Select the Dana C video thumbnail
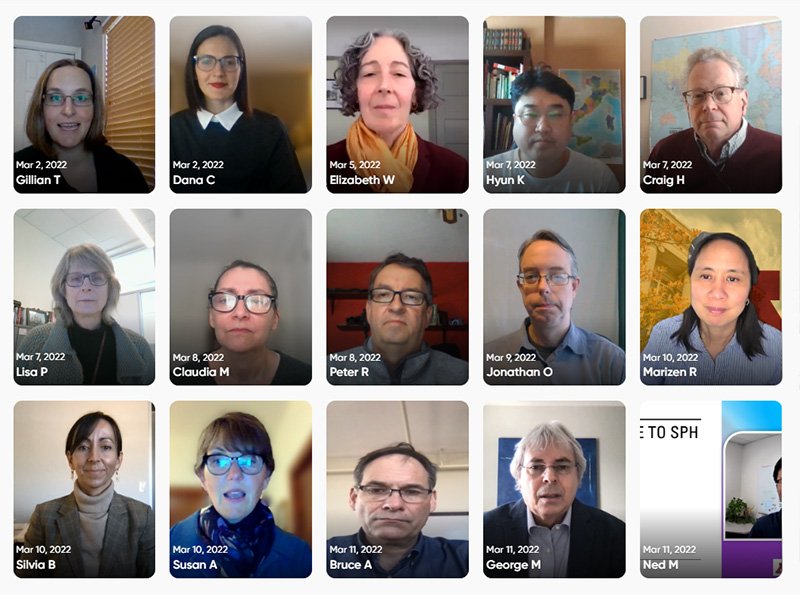 [x=241, y=105]
